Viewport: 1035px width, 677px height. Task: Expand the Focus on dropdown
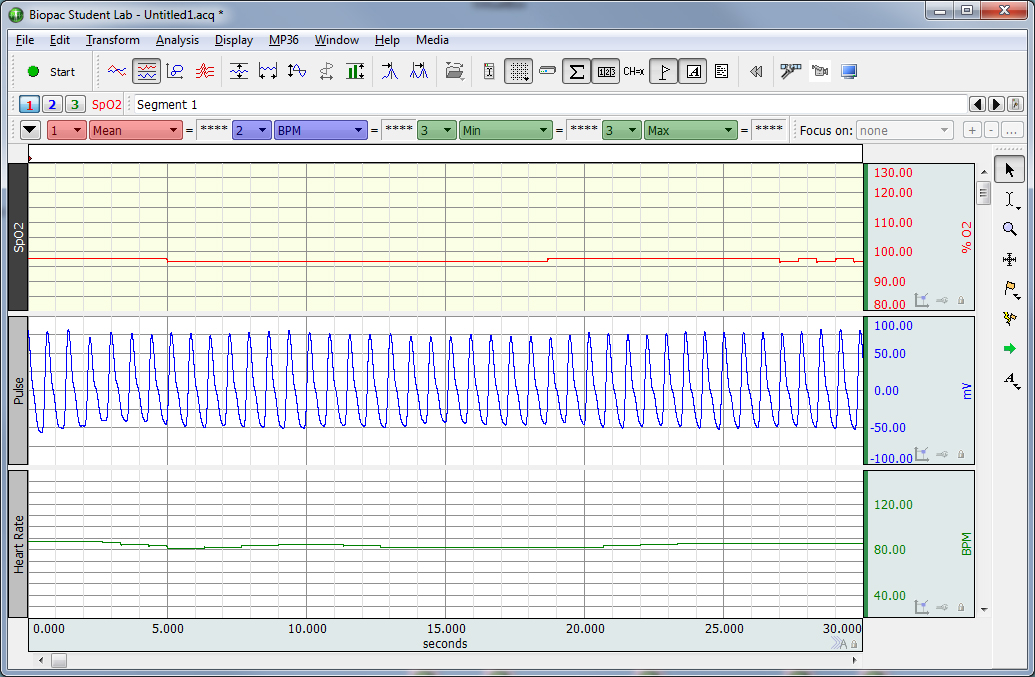[905, 131]
